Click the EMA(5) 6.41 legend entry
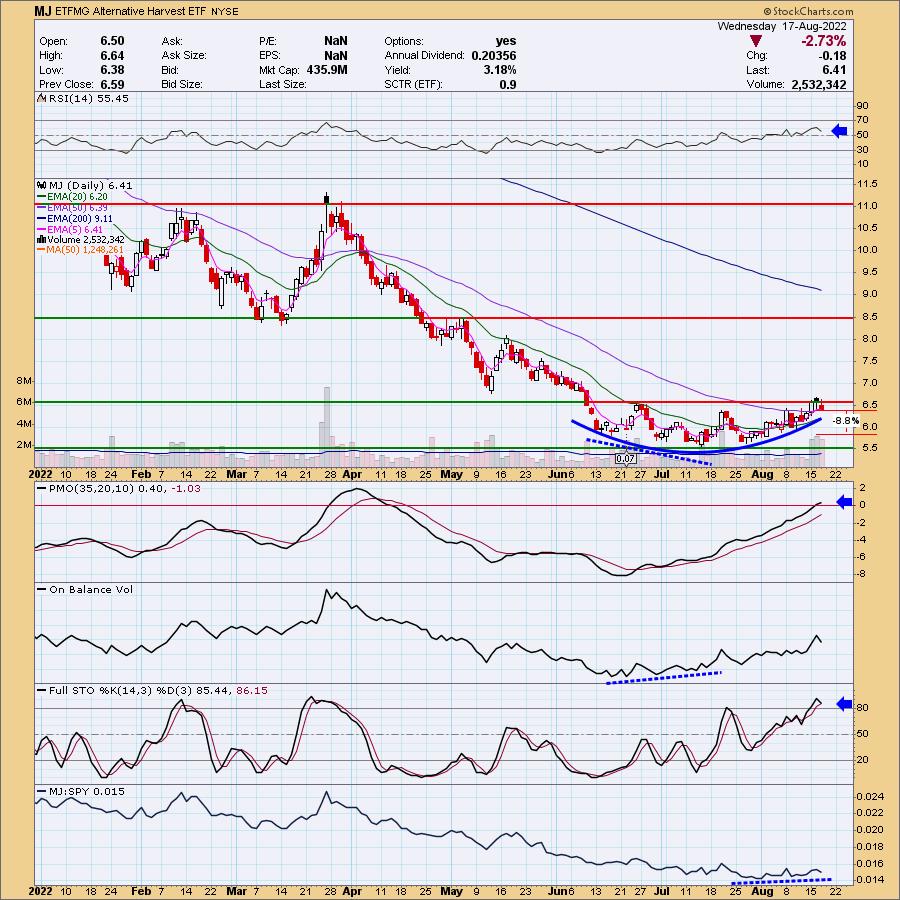 coord(75,229)
